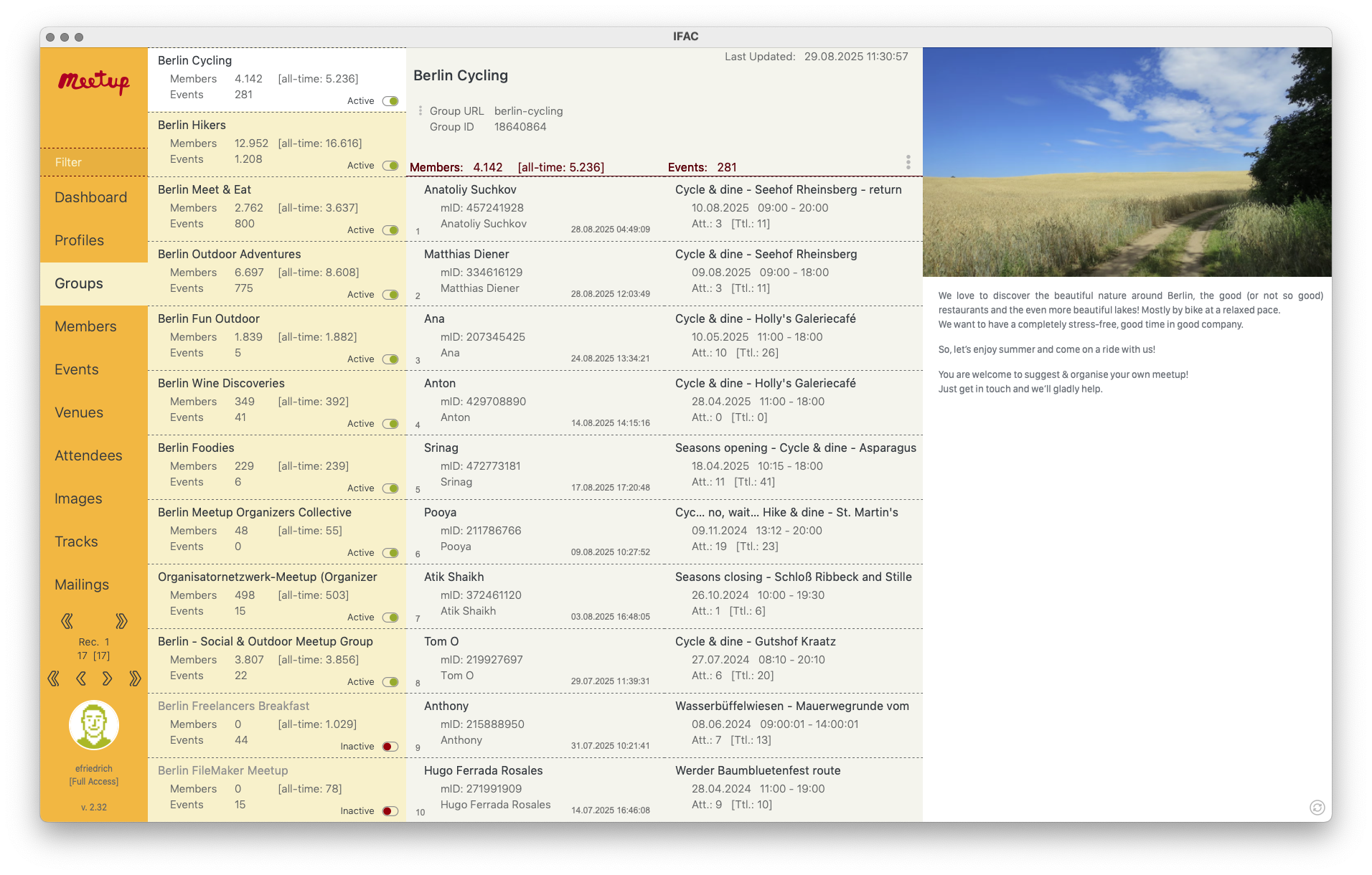1372x875 pixels.
Task: Click the Berlin Cycling field landscape photo
Action: (1127, 162)
